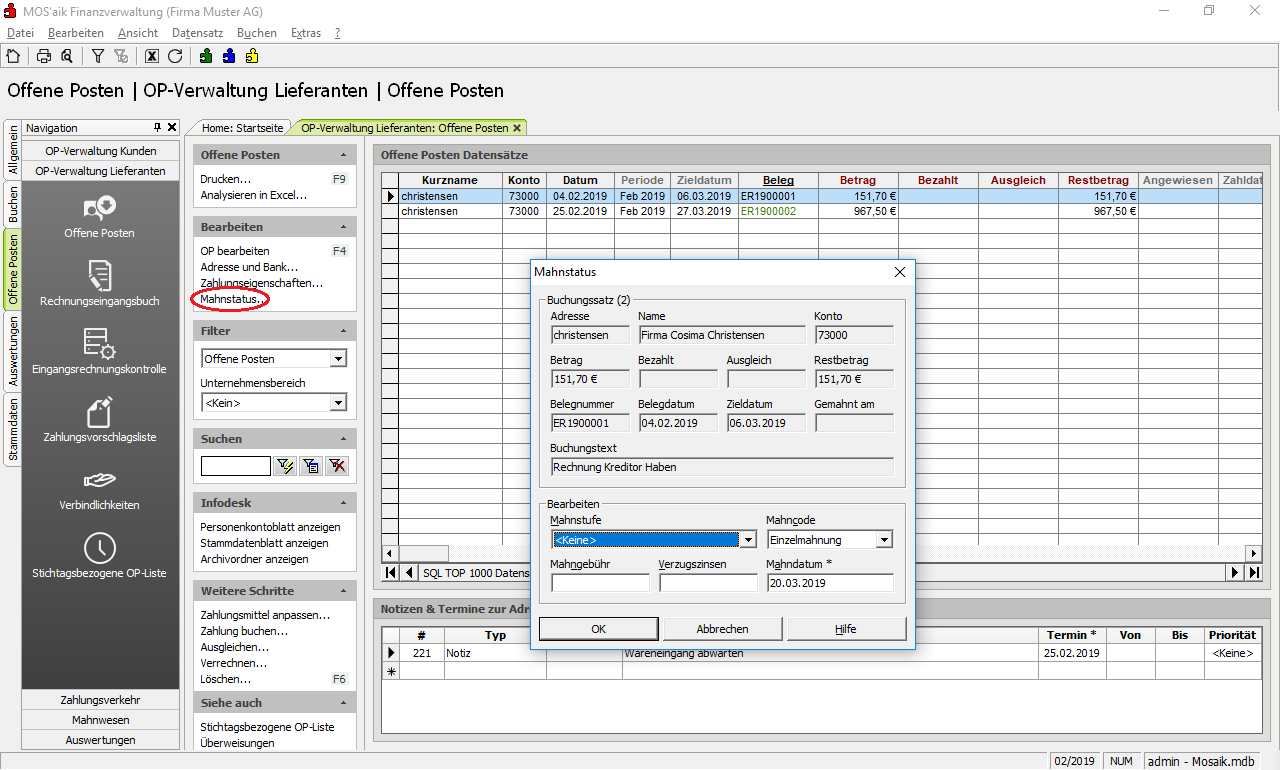Click Abbrechen in Mahnstatus dialog
The height and width of the screenshot is (770, 1280).
pos(722,629)
